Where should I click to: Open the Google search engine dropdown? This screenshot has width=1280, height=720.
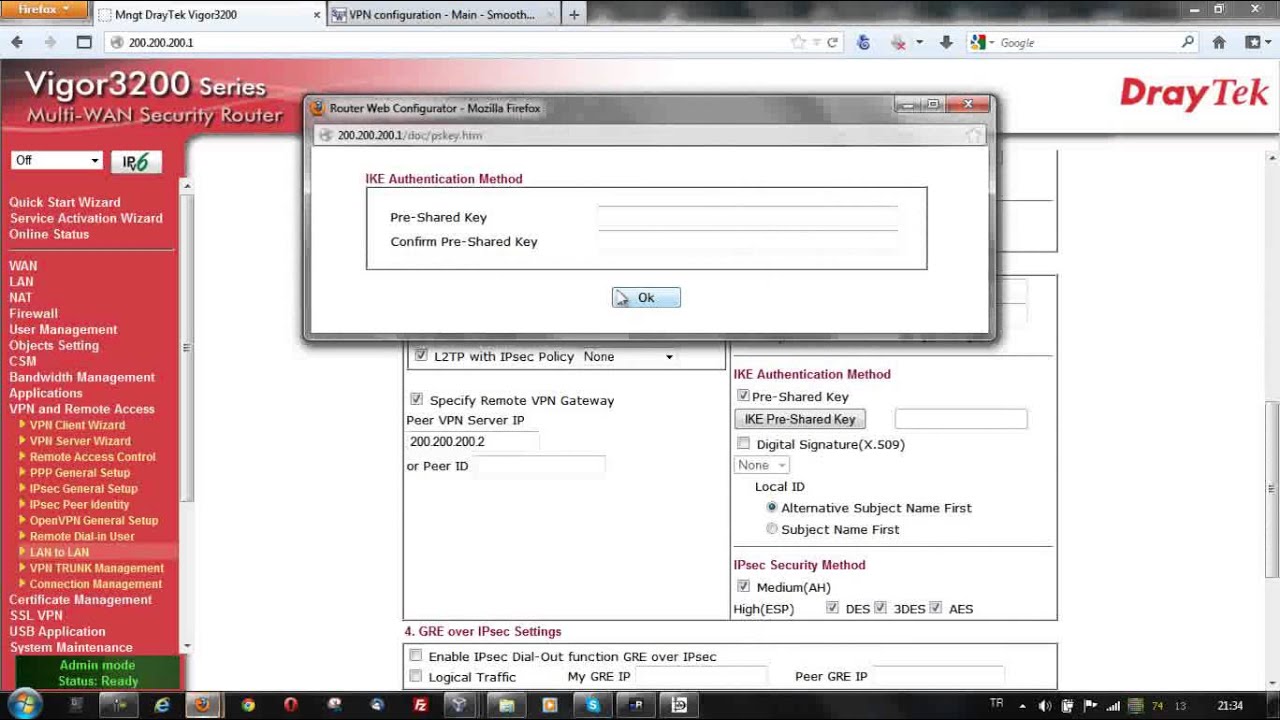click(981, 42)
